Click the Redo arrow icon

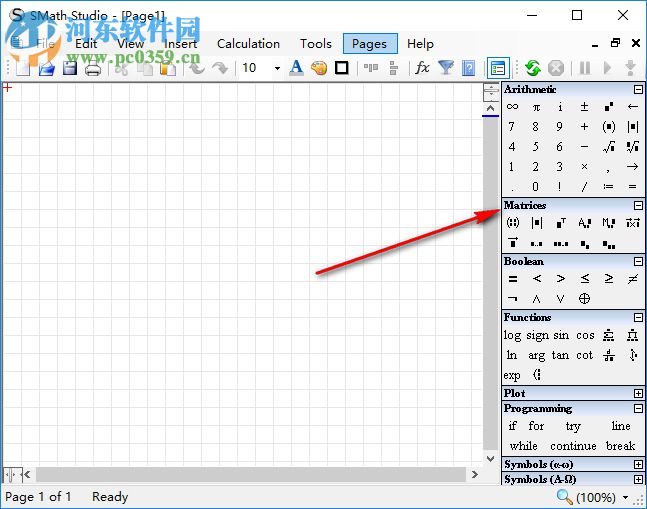(220, 68)
